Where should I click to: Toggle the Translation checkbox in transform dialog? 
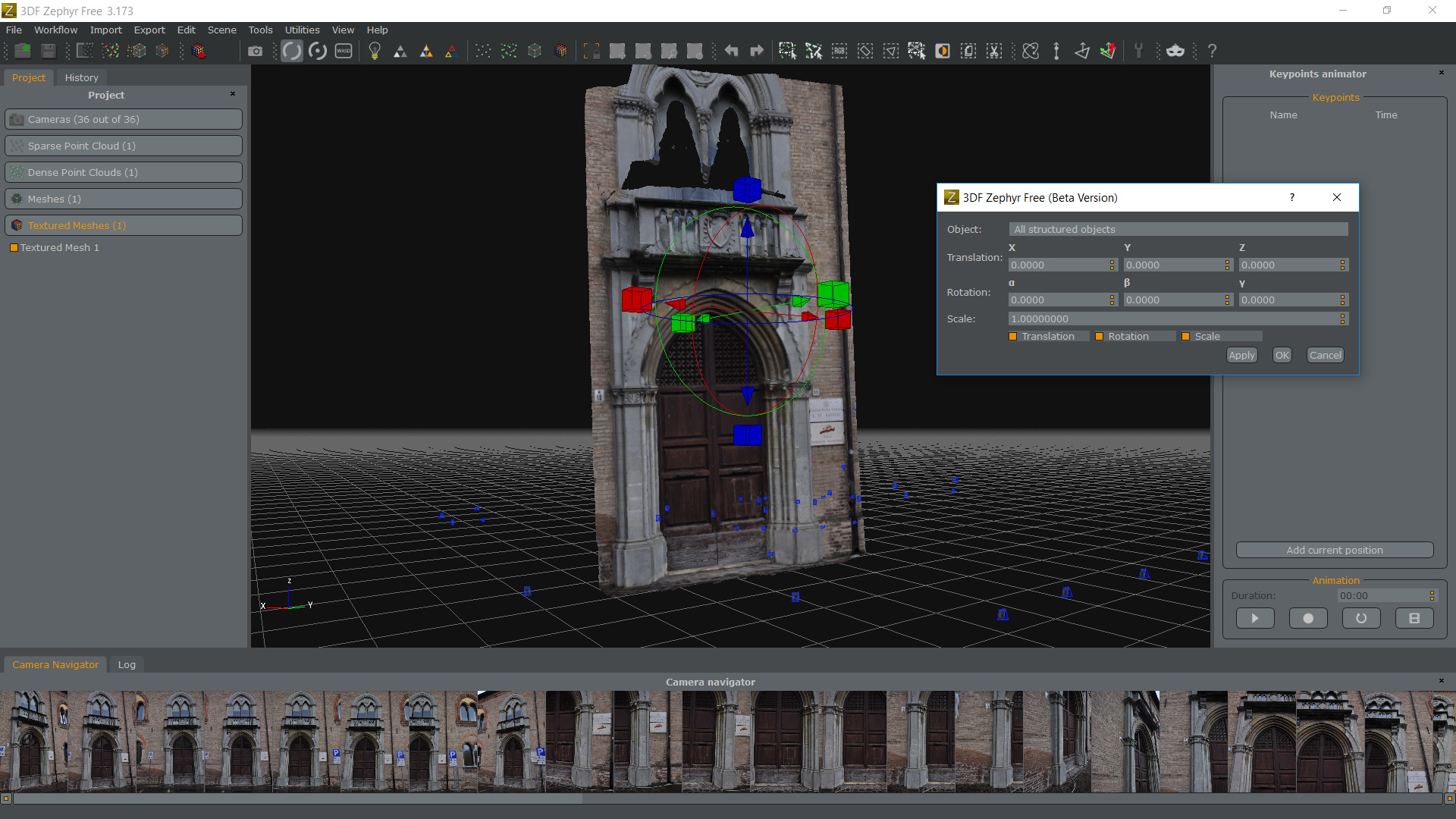[x=1013, y=336]
